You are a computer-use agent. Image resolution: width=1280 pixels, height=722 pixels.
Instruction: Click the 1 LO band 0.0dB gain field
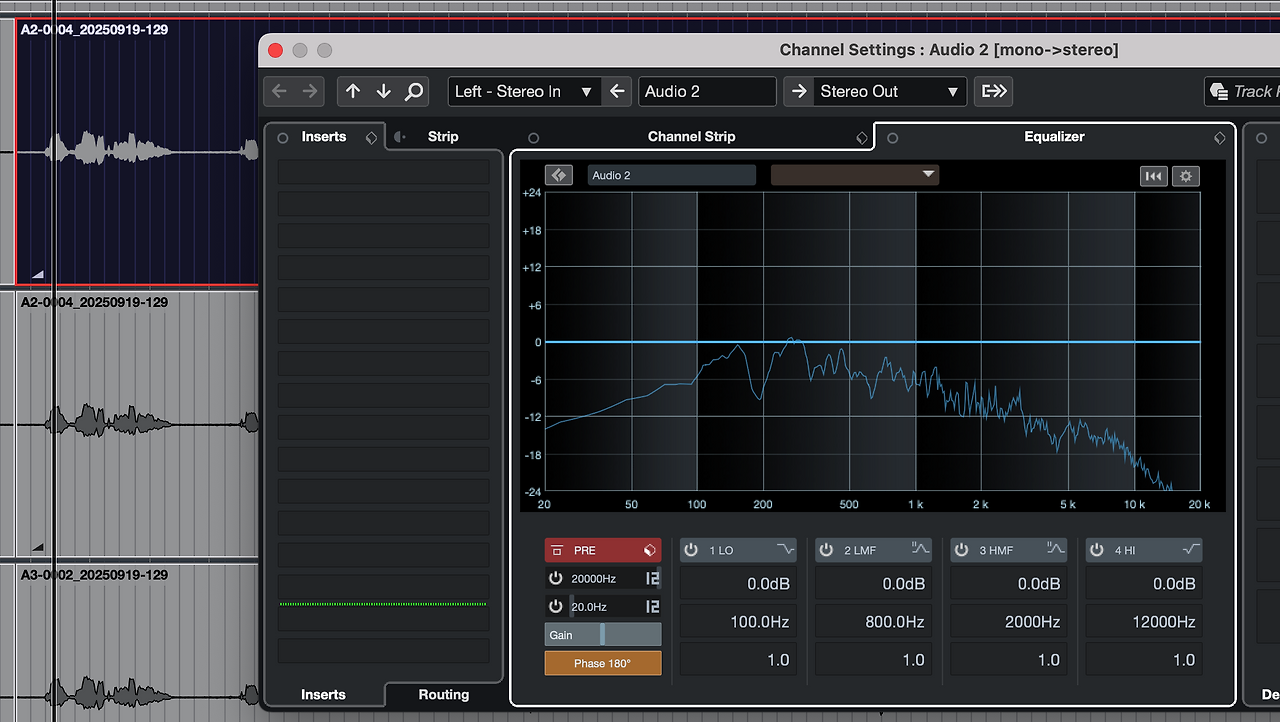click(739, 584)
